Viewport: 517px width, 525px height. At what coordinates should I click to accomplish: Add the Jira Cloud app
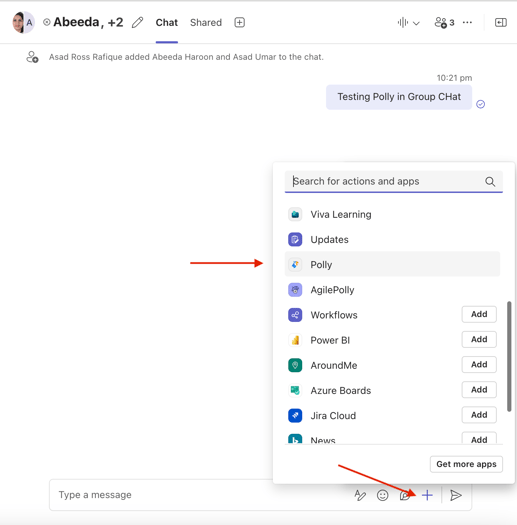click(479, 415)
